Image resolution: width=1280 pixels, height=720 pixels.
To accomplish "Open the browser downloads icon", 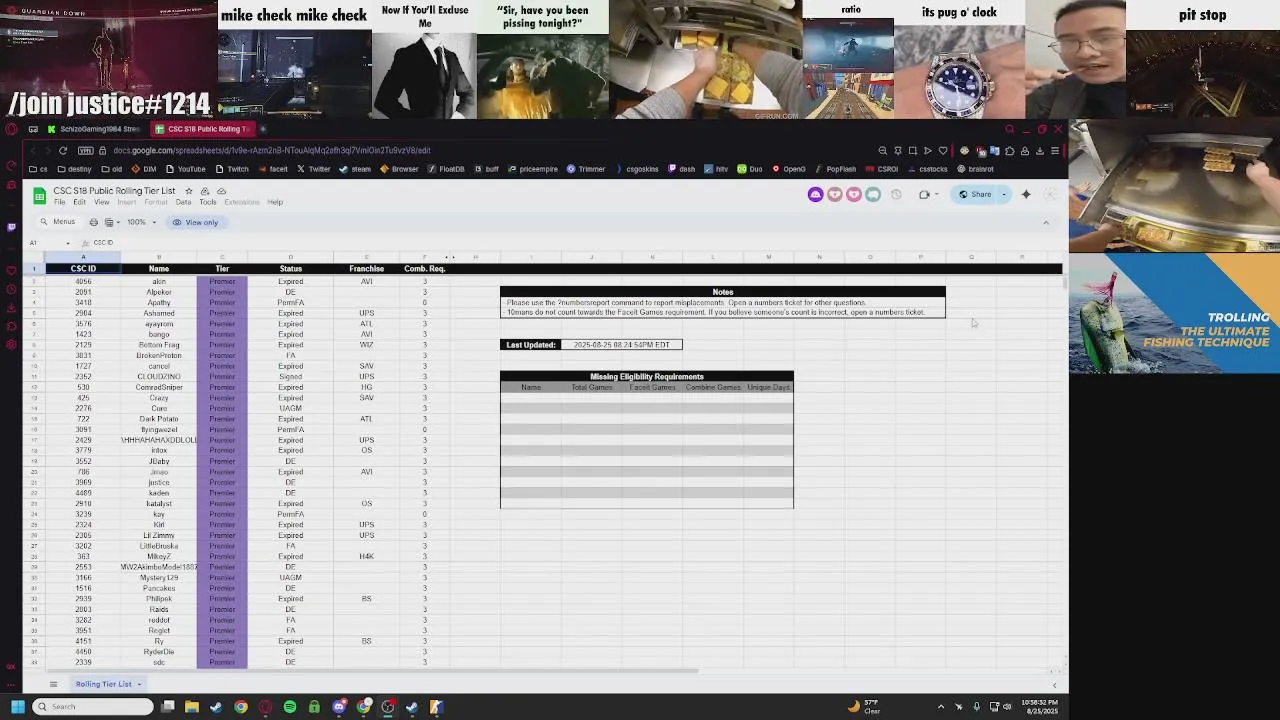I will pyautogui.click(x=1040, y=151).
